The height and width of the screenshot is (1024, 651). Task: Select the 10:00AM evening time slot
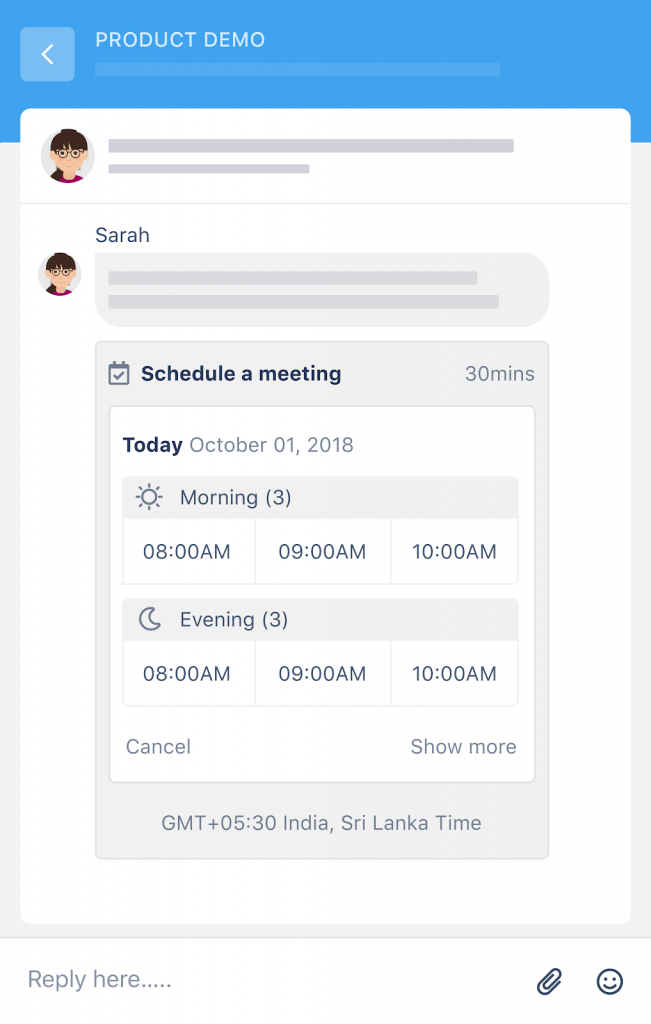click(x=454, y=673)
